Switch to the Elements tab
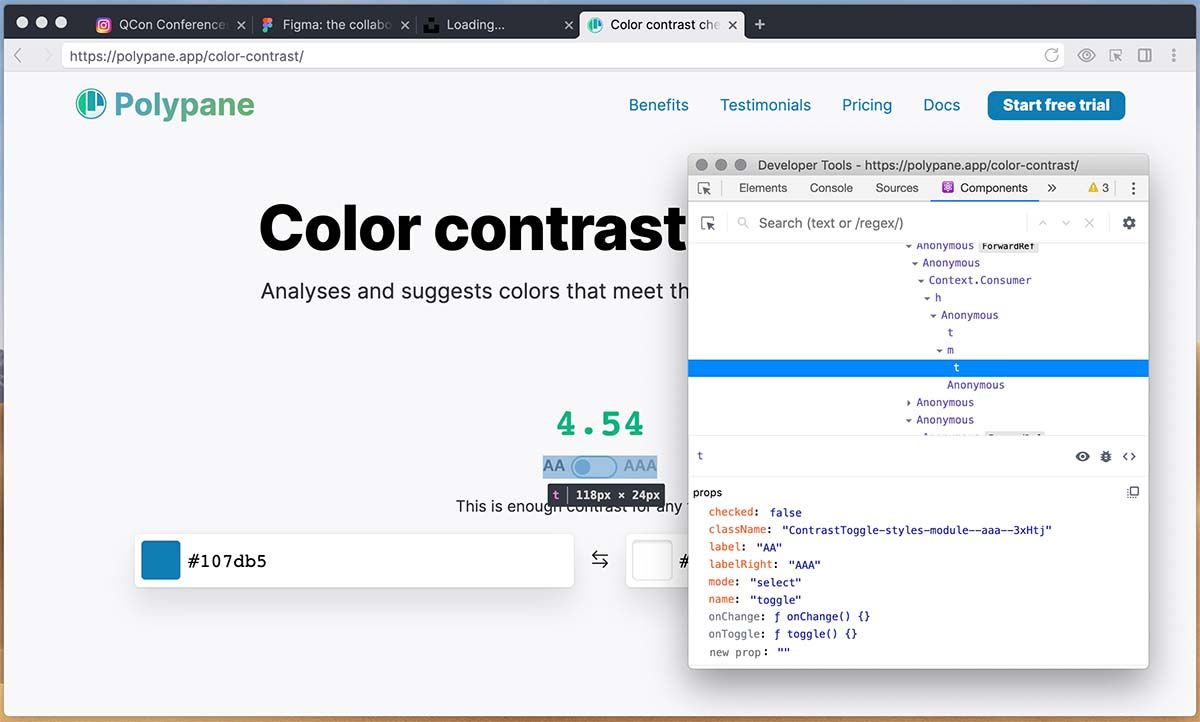This screenshot has width=1200, height=722. pyautogui.click(x=763, y=188)
